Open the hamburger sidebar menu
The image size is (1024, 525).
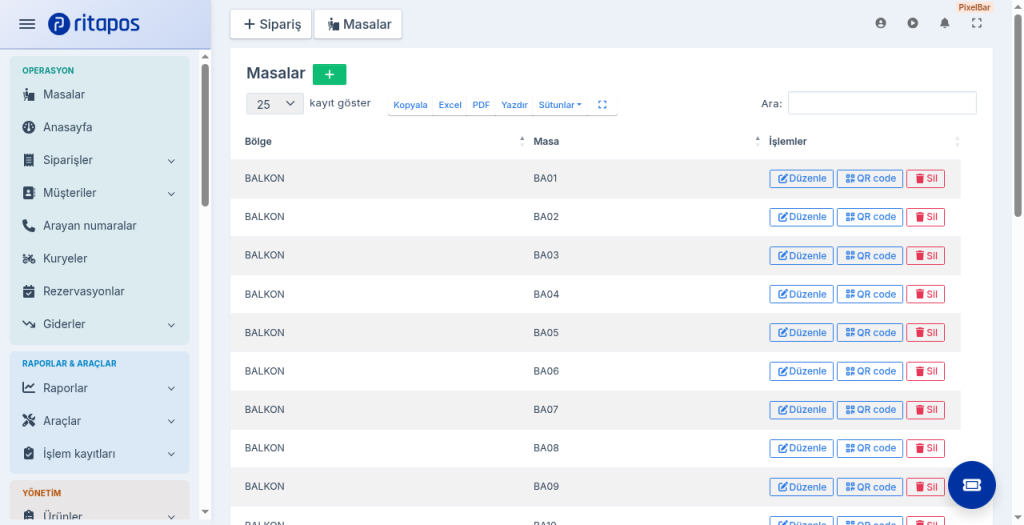click(27, 24)
